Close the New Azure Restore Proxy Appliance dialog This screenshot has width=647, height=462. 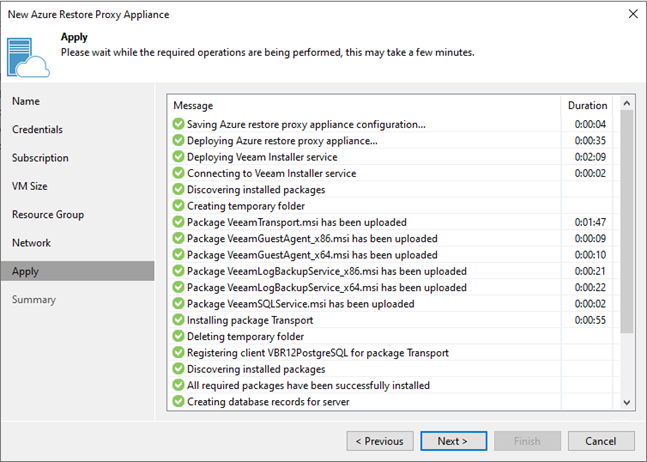[x=631, y=15]
